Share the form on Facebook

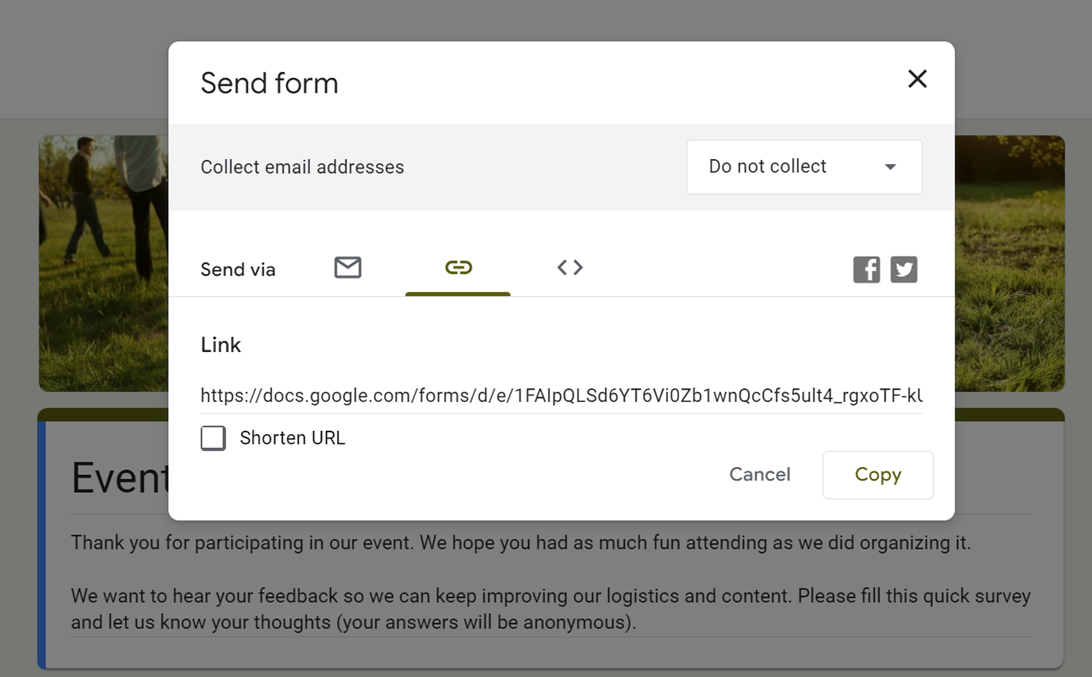(866, 269)
